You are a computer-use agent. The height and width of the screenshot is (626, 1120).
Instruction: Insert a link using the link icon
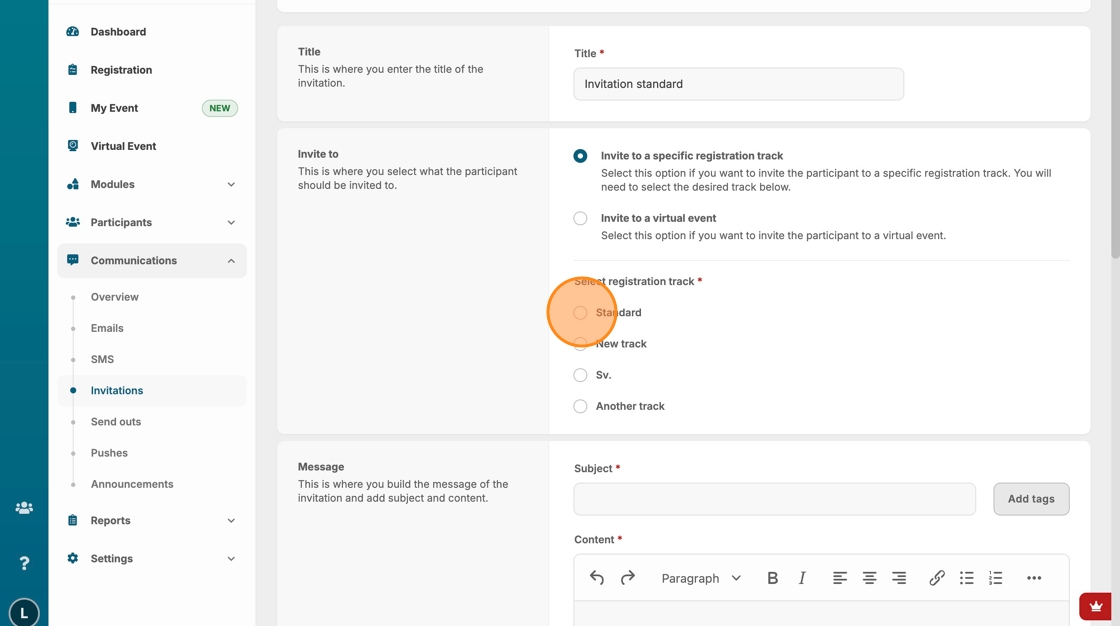[937, 578]
